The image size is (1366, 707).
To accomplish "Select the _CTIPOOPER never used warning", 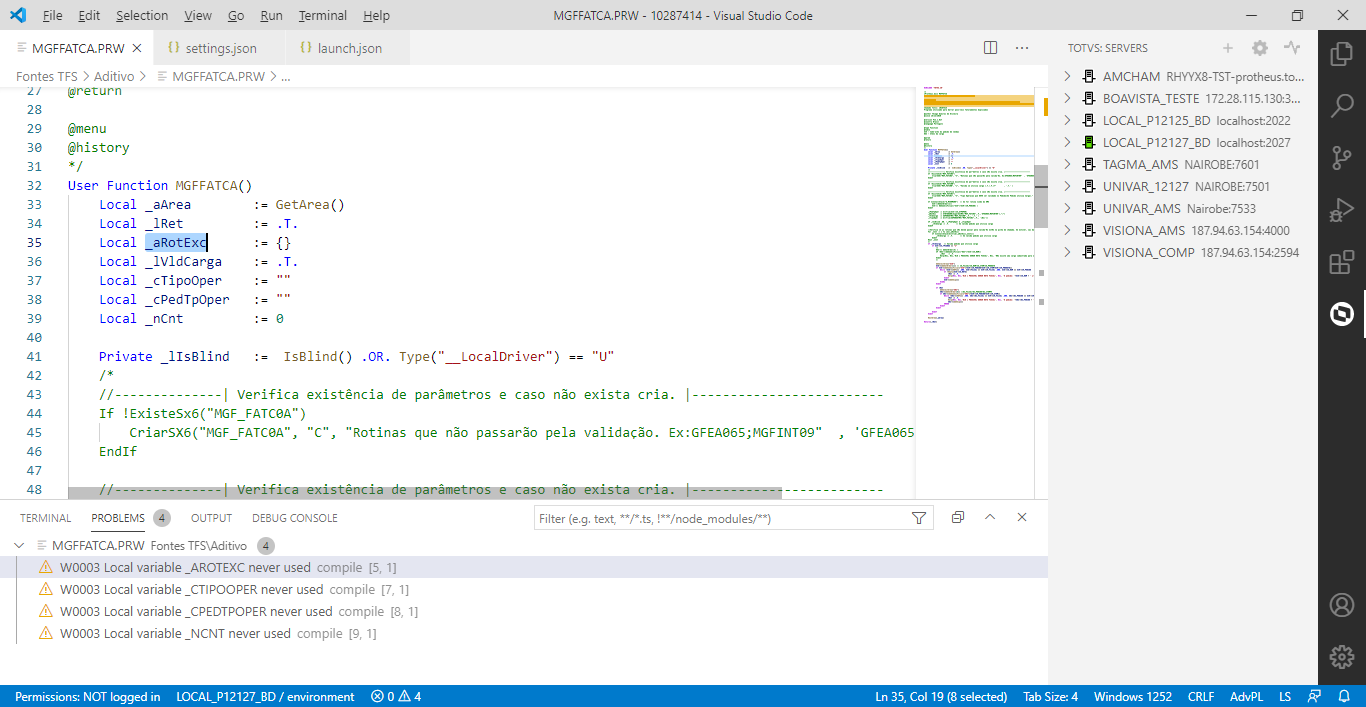I will click(524, 589).
